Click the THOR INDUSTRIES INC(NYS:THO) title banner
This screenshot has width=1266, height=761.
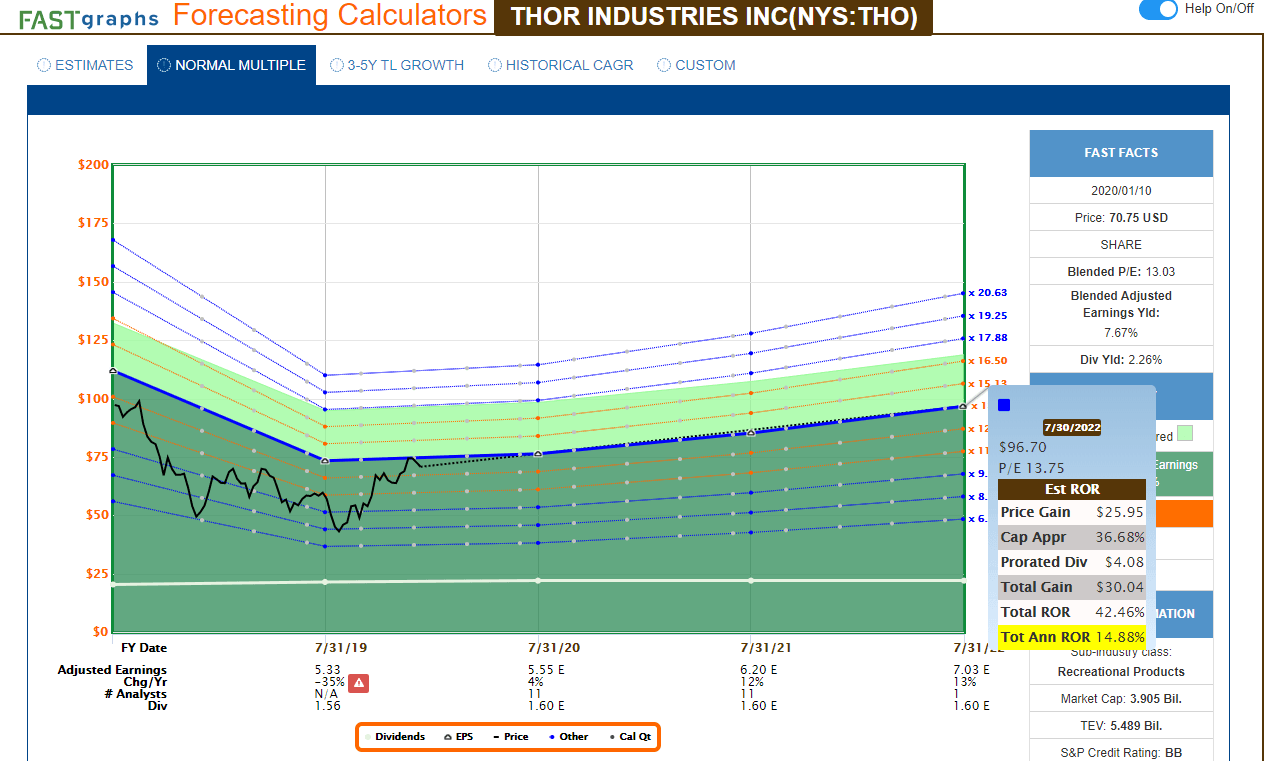point(712,17)
